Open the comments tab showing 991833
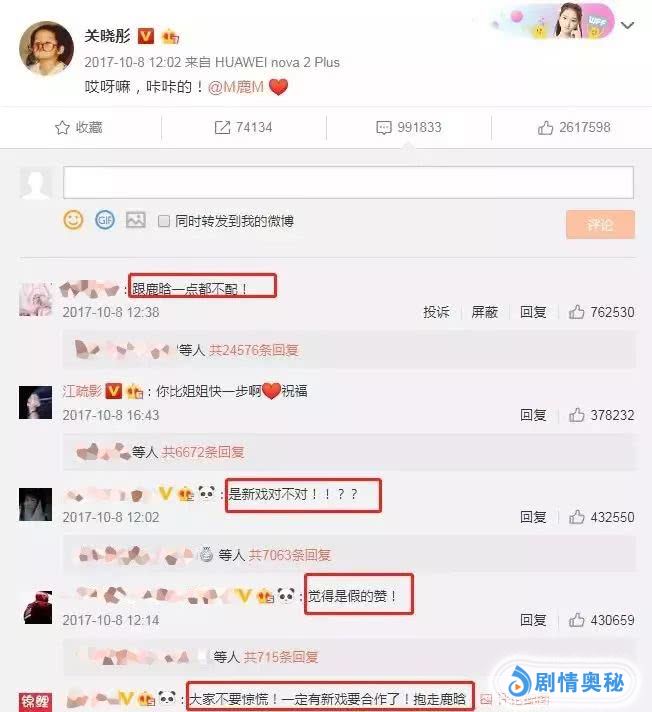The image size is (652, 712). coord(409,128)
